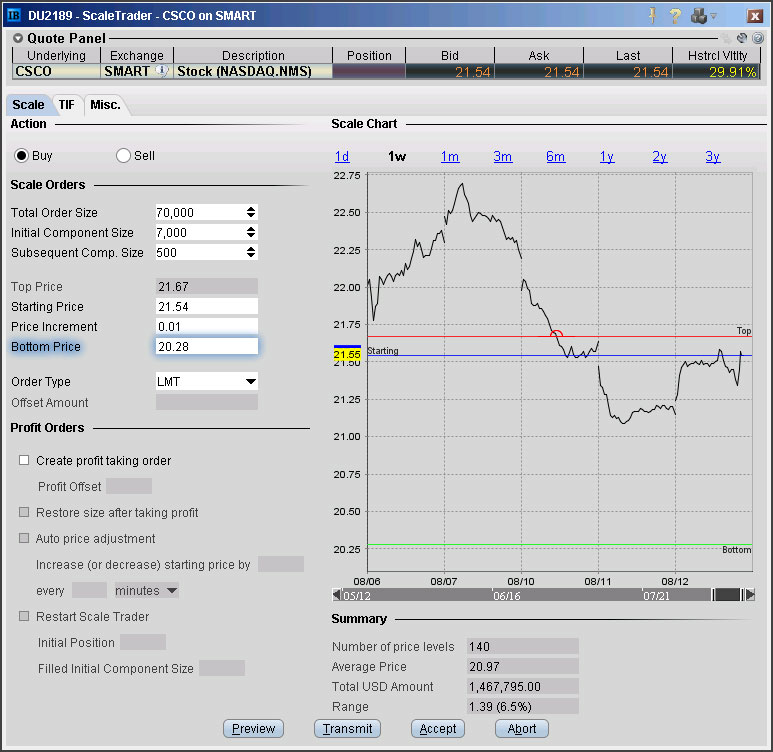
Task: Click the CSCO underlying cell
Action: tap(56, 72)
